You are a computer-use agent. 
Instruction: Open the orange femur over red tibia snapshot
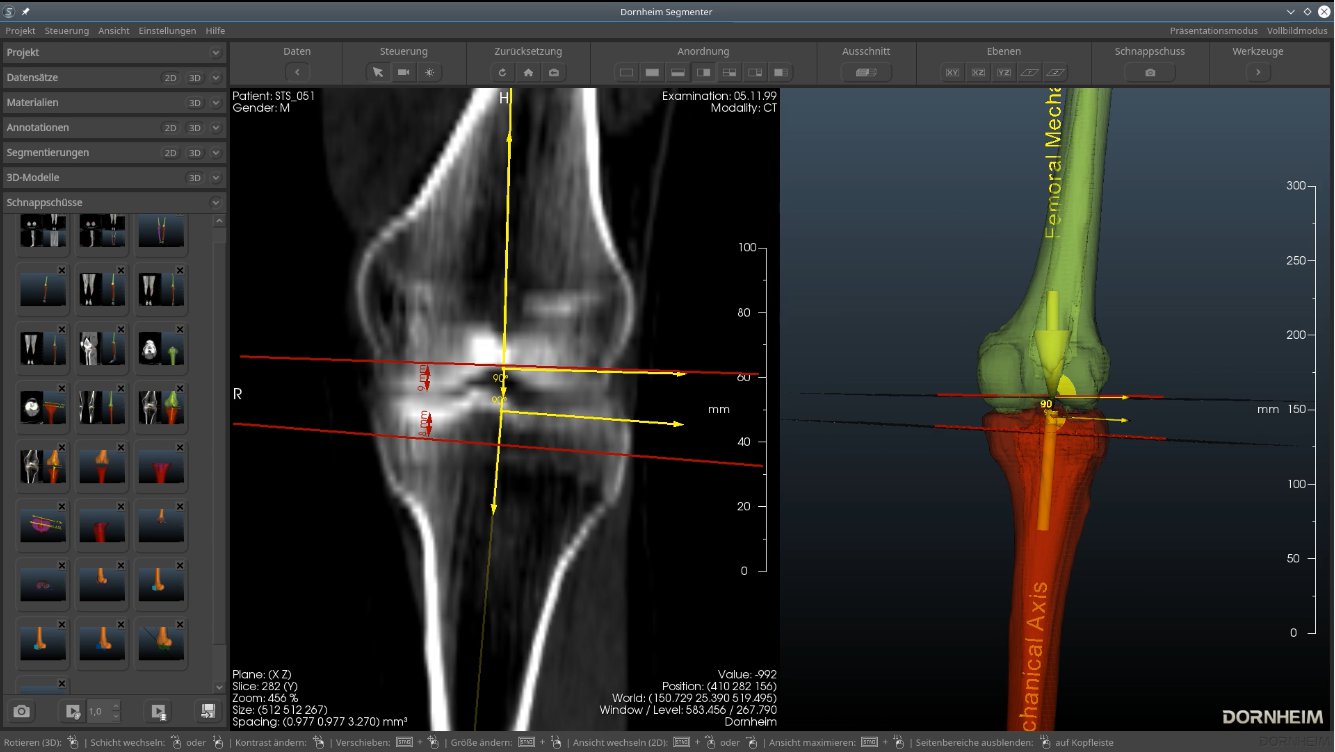[x=102, y=466]
